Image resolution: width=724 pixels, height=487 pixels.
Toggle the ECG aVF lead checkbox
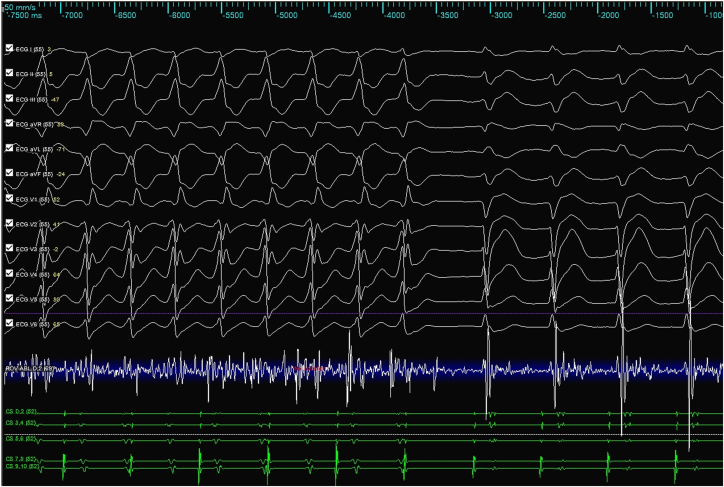pyautogui.click(x=10, y=173)
